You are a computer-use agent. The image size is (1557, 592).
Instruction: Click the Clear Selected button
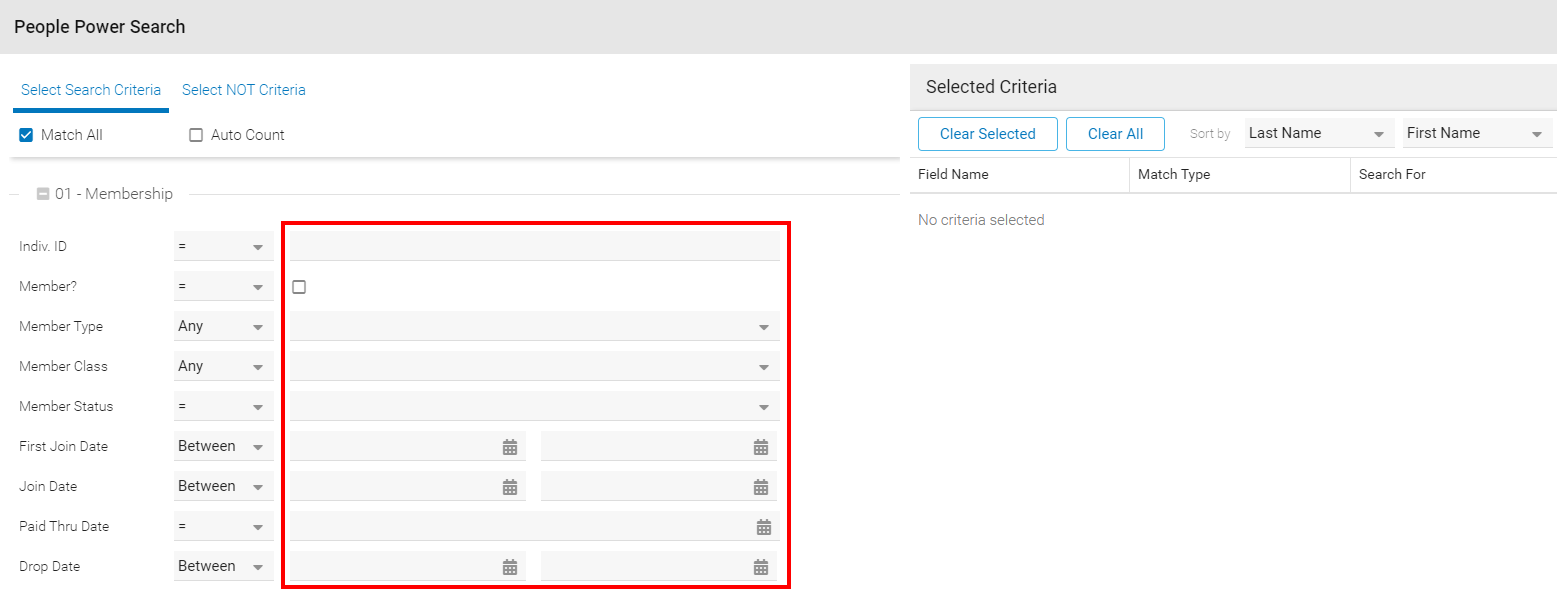[988, 134]
